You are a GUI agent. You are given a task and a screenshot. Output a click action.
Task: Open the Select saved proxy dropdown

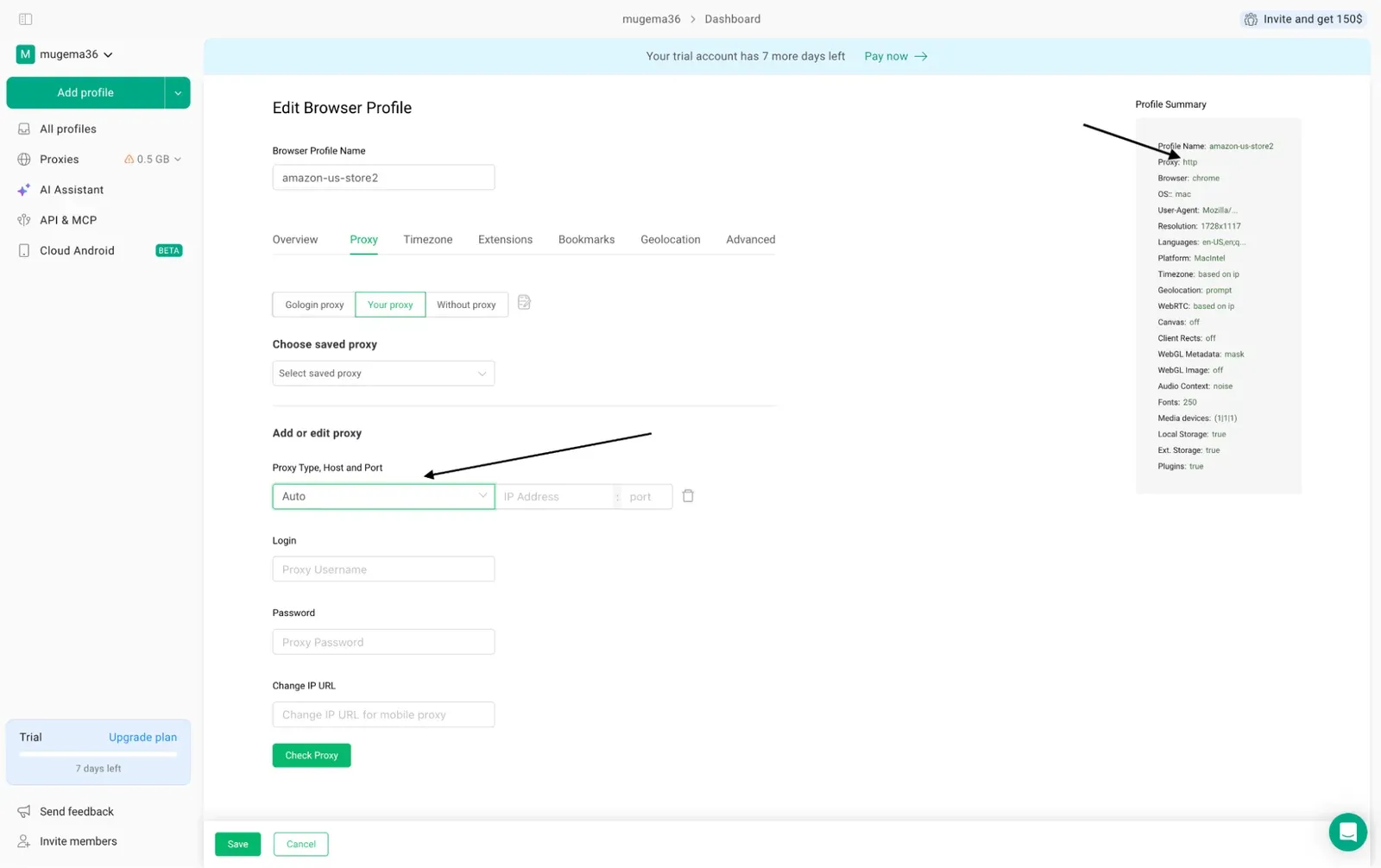[x=383, y=374]
